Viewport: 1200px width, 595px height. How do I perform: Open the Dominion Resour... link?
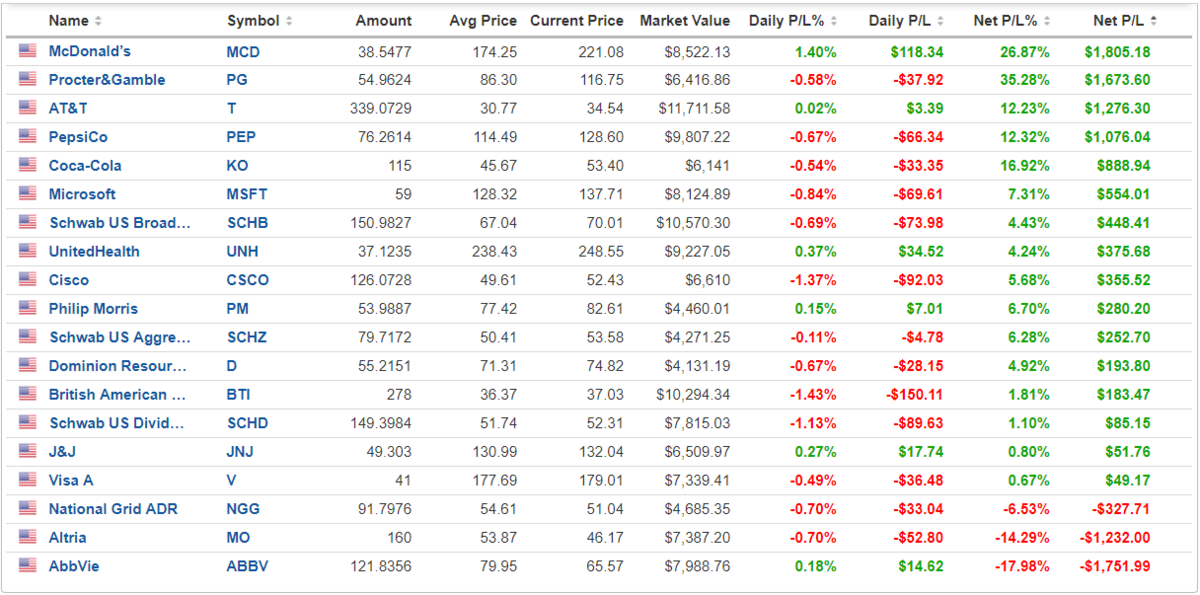coord(117,366)
